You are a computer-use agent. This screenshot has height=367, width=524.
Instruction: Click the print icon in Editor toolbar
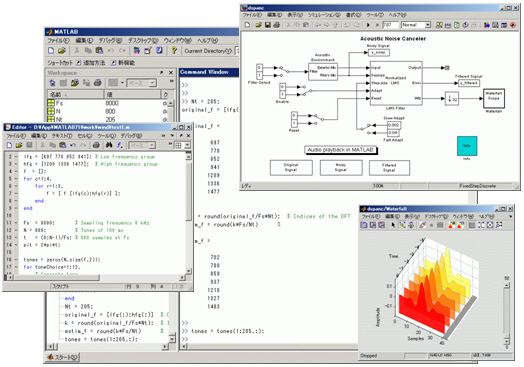pyautogui.click(x=96, y=145)
